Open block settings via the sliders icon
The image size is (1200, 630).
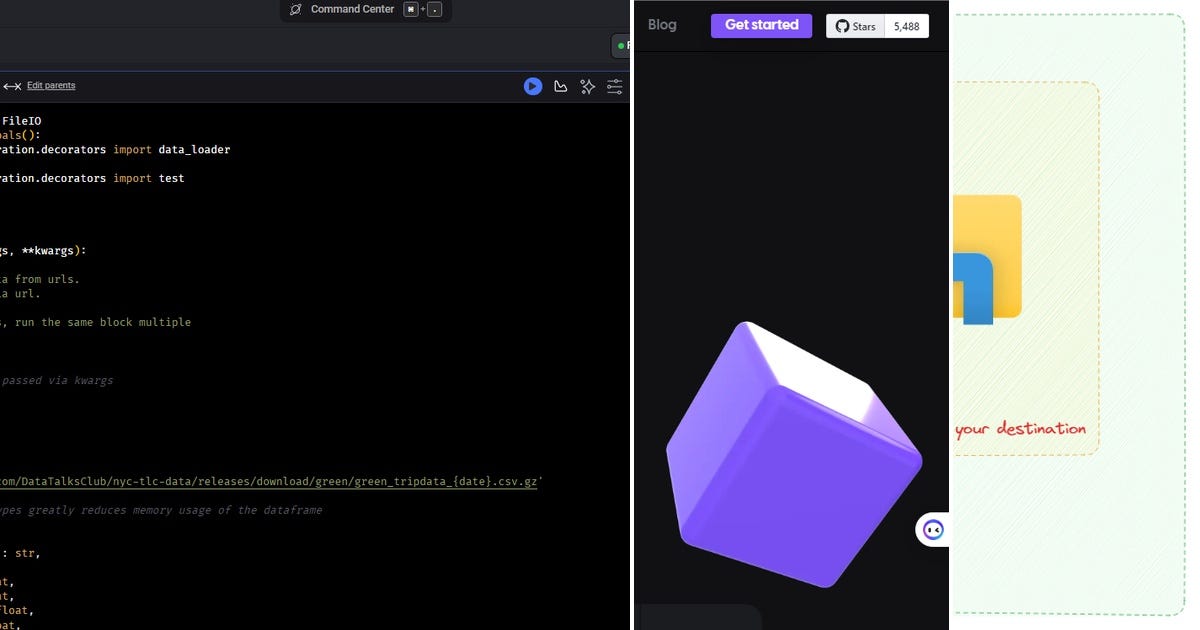614,86
